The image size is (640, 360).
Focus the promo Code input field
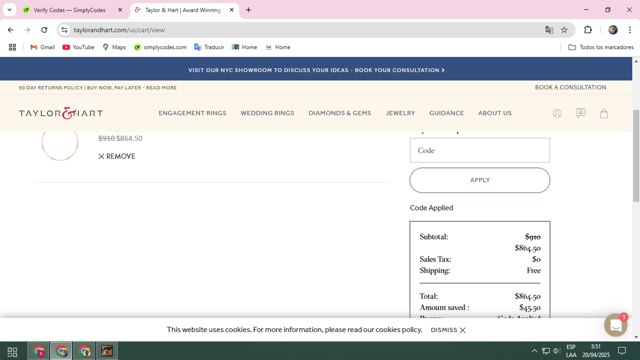coord(480,150)
